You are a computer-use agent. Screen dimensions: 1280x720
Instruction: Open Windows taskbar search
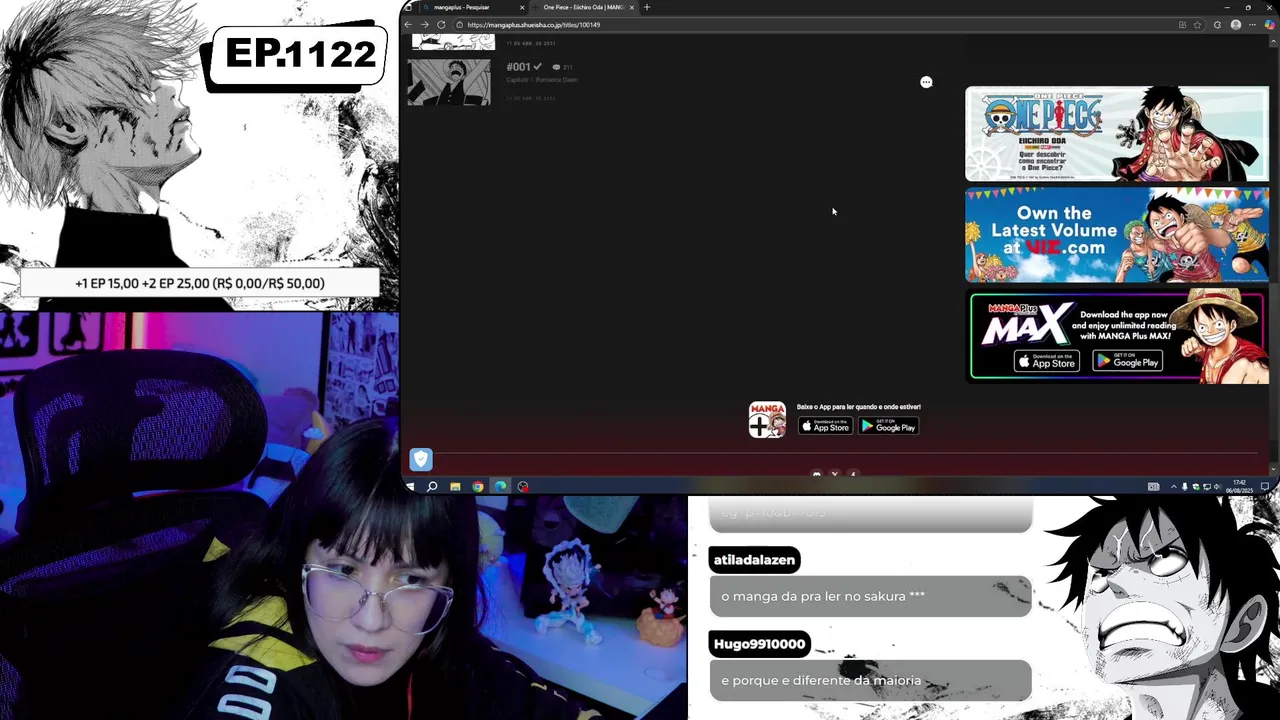(432, 487)
